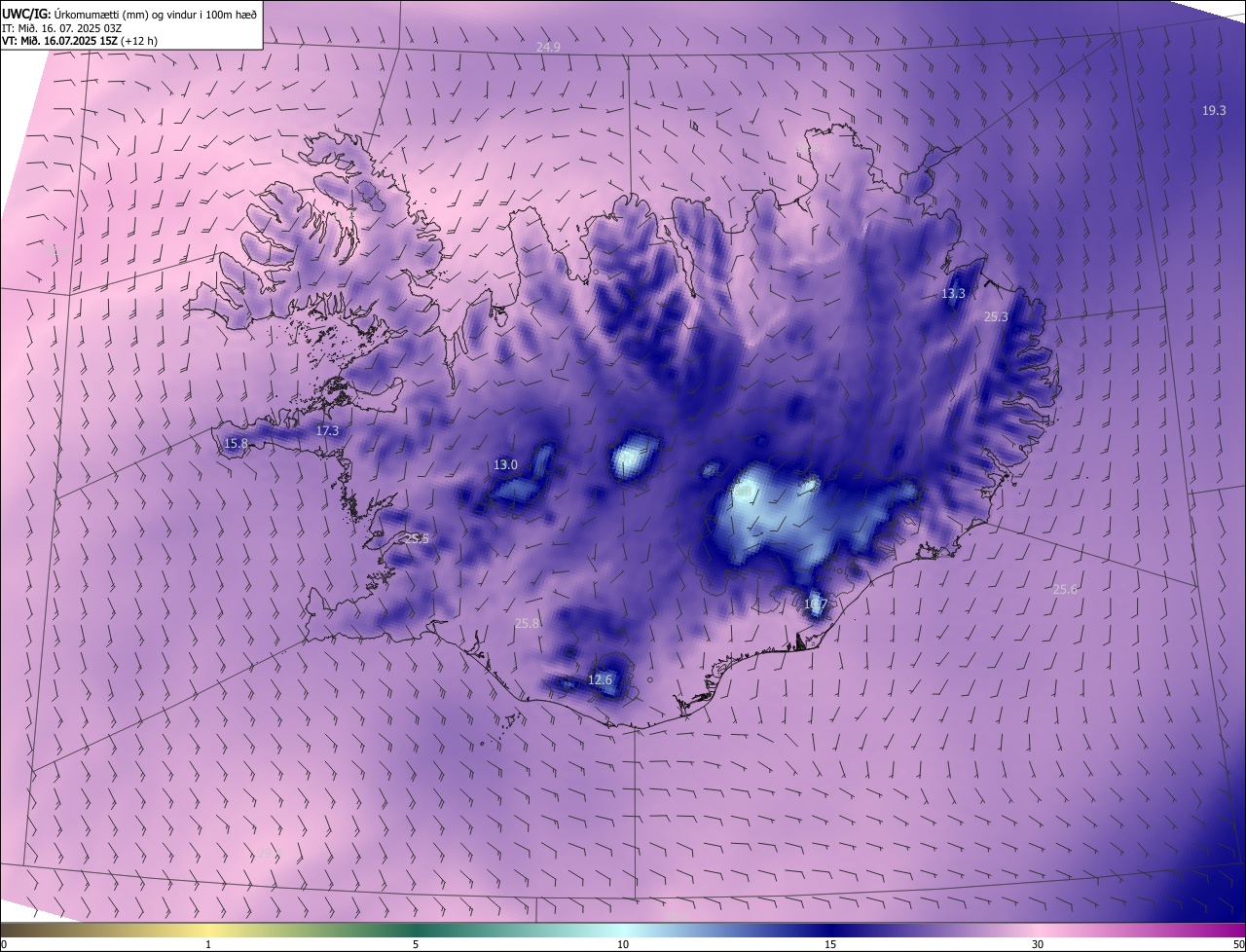The width and height of the screenshot is (1246, 952).
Task: Click the 25.5 value on the map
Action: [x=417, y=538]
